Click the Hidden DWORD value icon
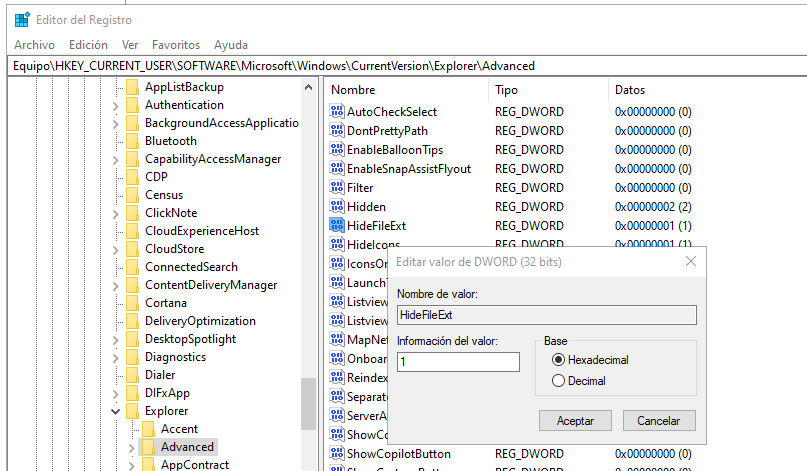The image size is (807, 471). (x=337, y=207)
